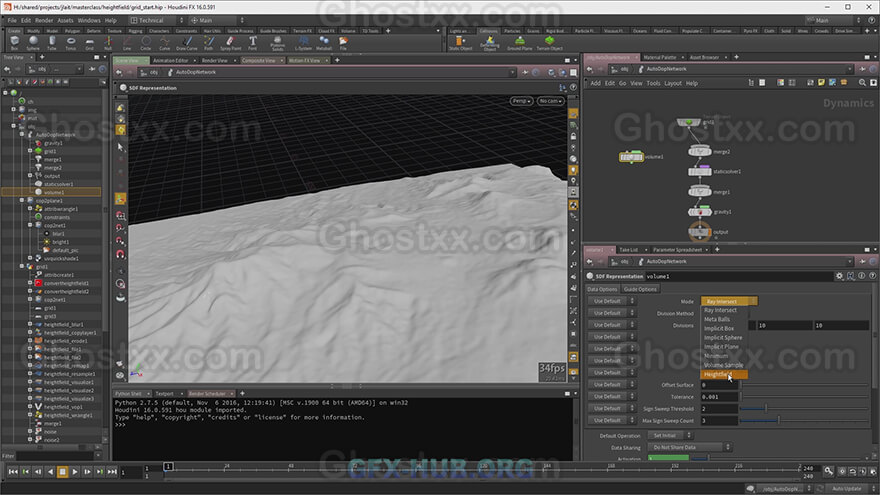Select the Font shelf tool
880x495 pixels.
click(x=253, y=43)
